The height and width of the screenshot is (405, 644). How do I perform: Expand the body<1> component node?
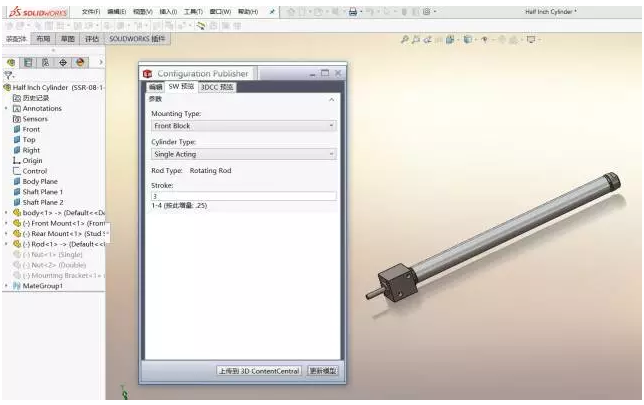(6, 213)
